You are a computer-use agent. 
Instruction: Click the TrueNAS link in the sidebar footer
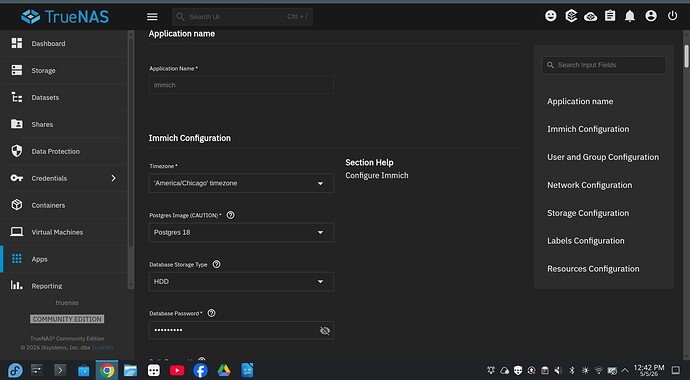(x=103, y=347)
